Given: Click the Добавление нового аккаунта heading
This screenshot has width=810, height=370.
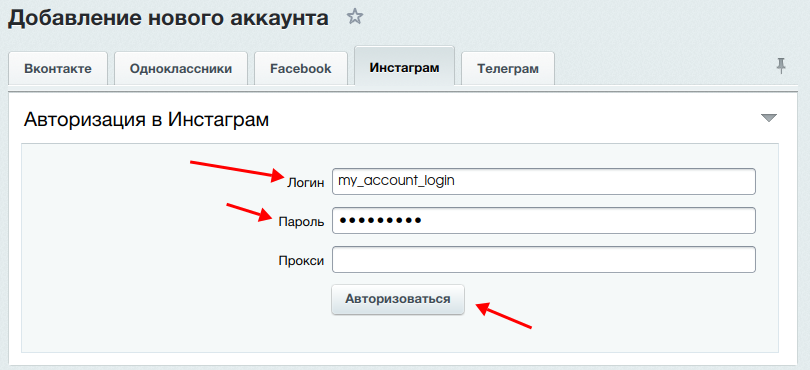Looking at the screenshot, I should (x=168, y=18).
